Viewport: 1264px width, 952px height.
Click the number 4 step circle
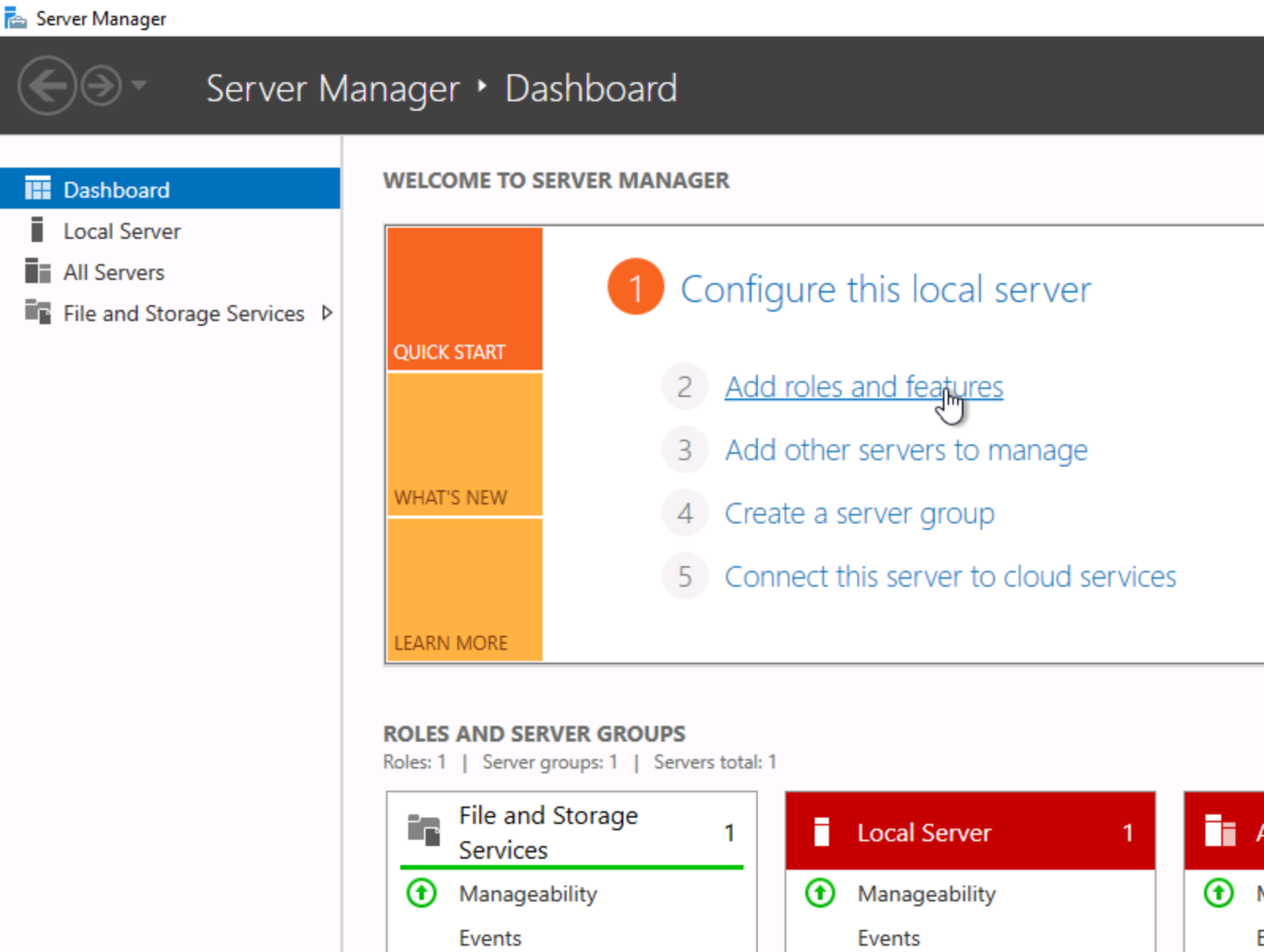click(x=684, y=513)
